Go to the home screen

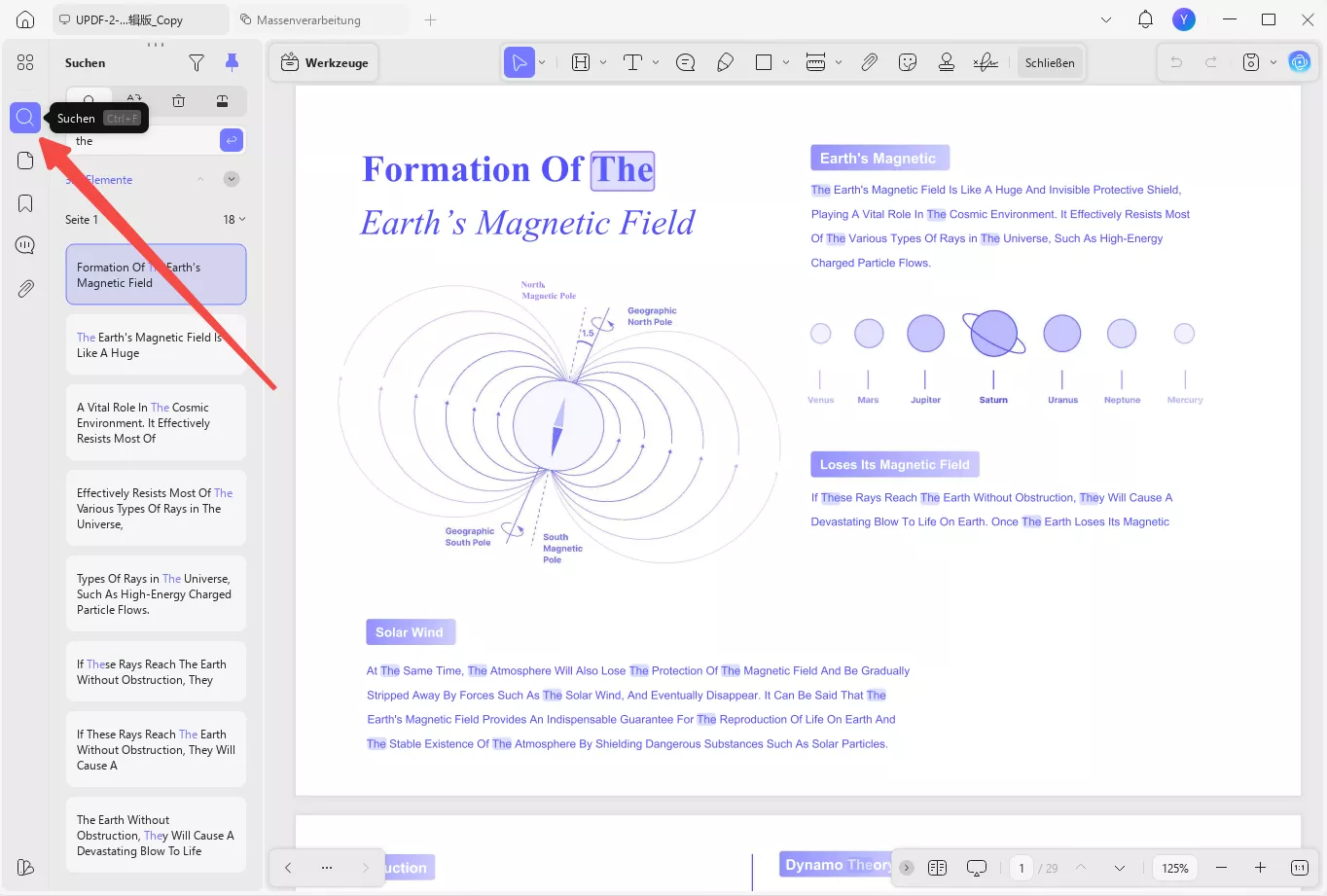(x=25, y=19)
